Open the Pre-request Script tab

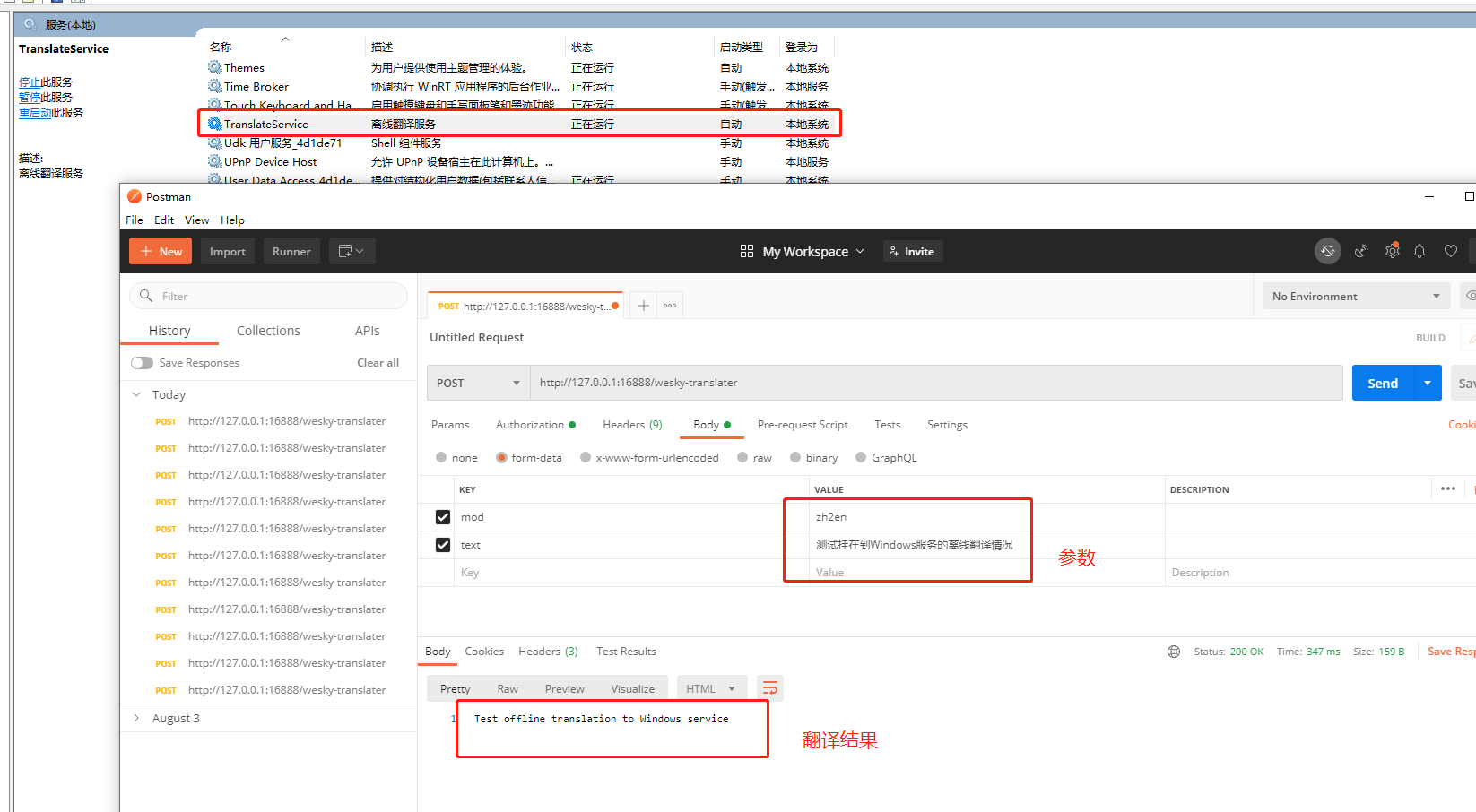(803, 425)
